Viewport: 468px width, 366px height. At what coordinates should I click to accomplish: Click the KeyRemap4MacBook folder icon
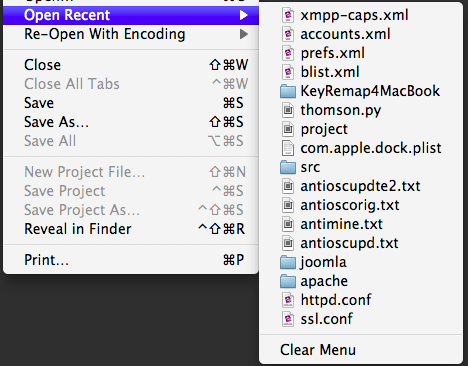point(288,91)
